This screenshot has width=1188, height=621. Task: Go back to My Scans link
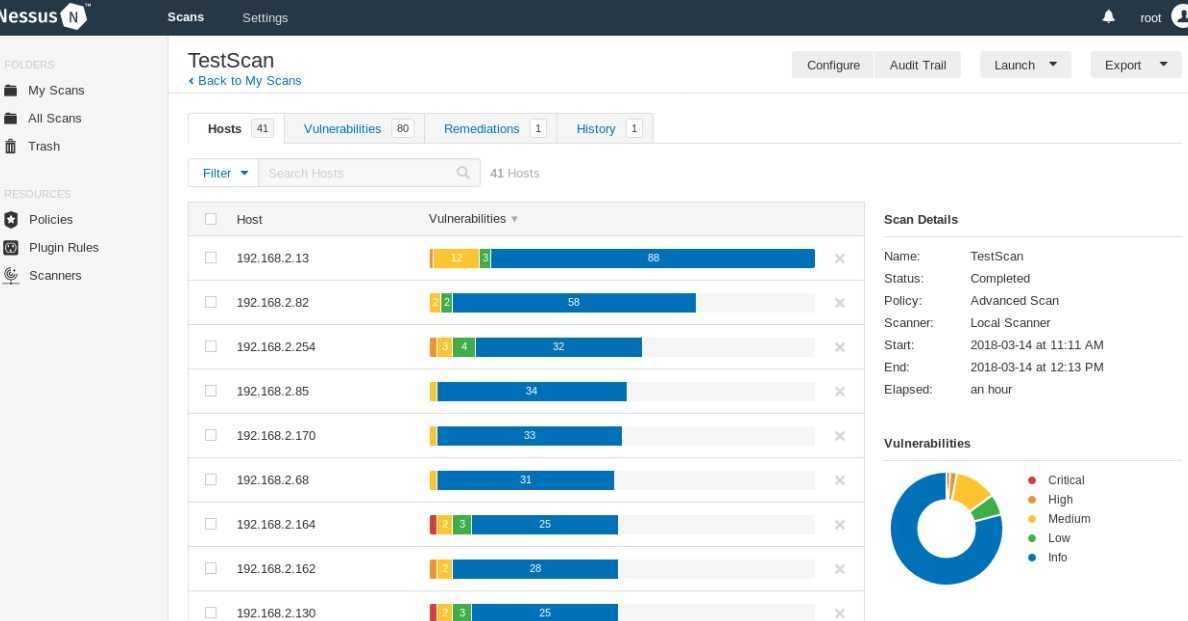click(x=245, y=81)
